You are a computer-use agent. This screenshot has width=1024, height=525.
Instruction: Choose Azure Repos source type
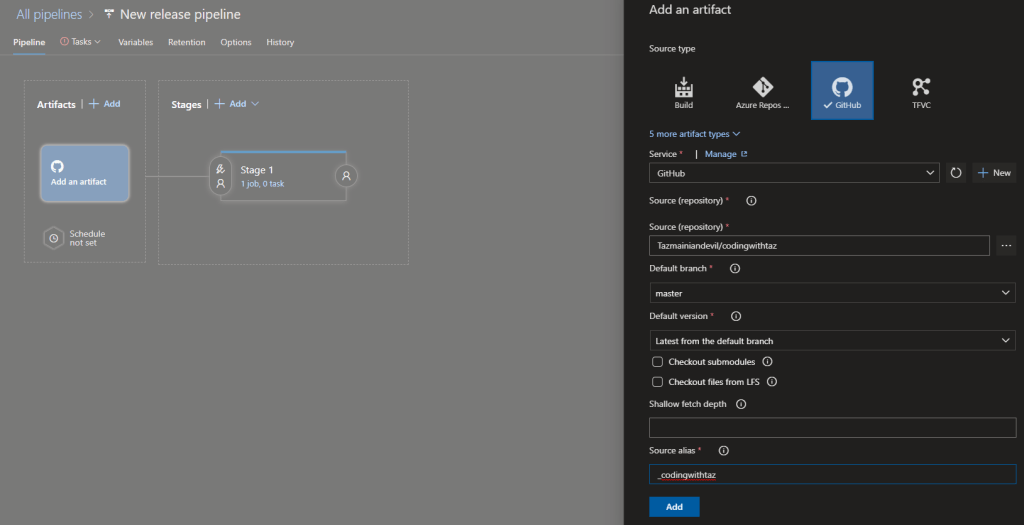(762, 91)
